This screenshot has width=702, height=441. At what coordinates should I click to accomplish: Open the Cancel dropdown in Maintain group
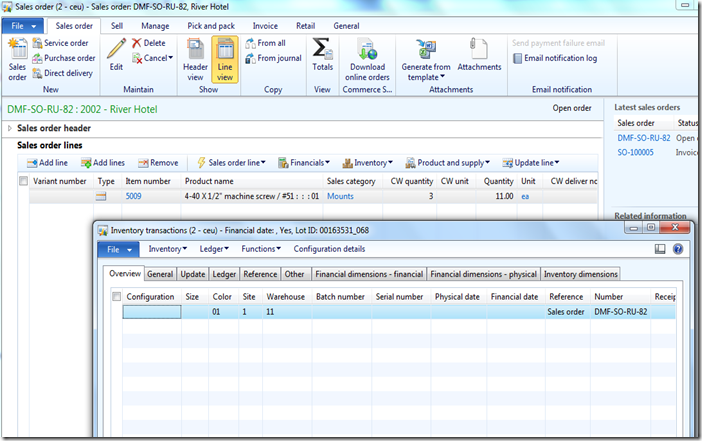(155, 58)
